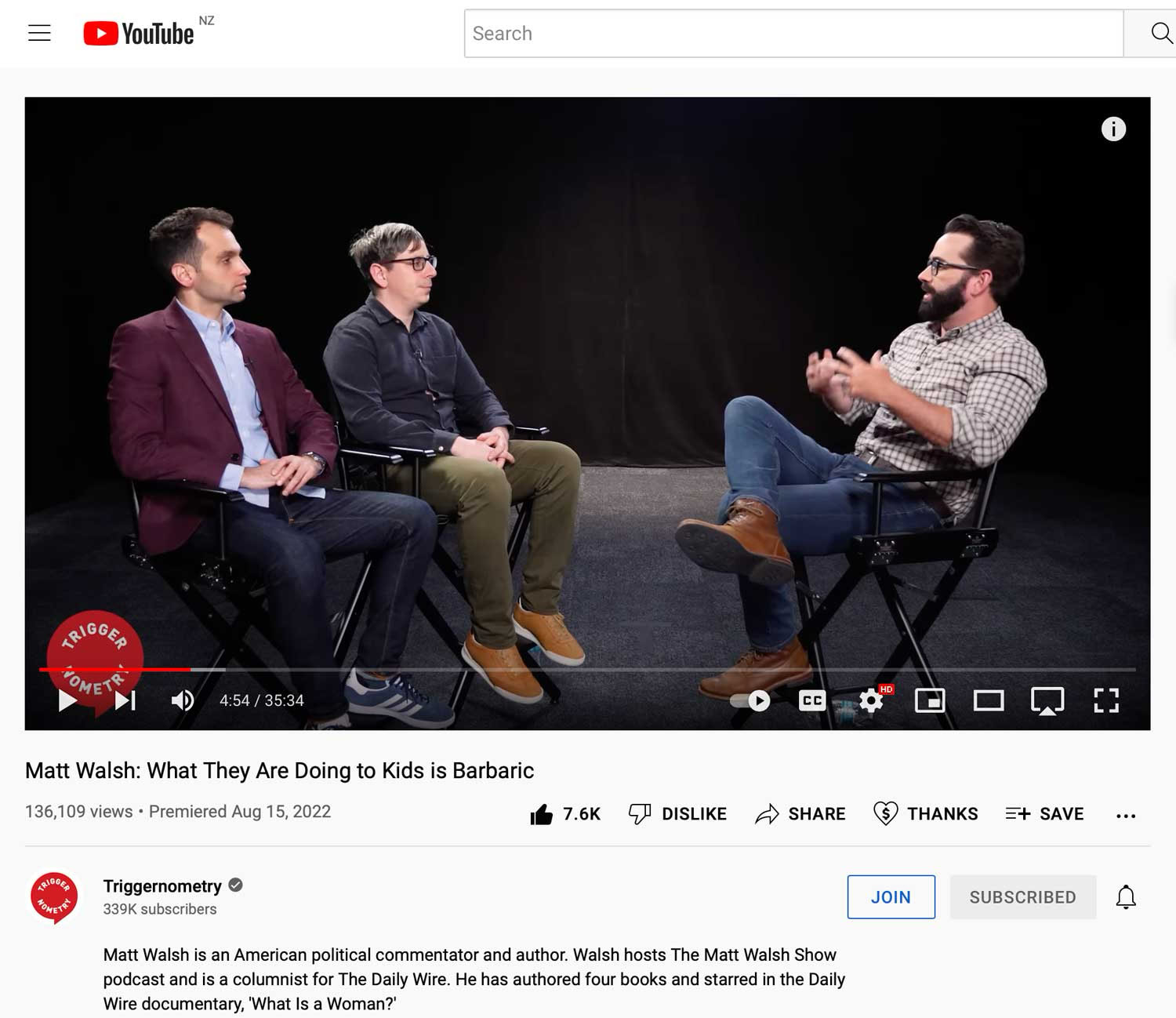The height and width of the screenshot is (1018, 1176).
Task: Skip to the next video
Action: (x=125, y=700)
